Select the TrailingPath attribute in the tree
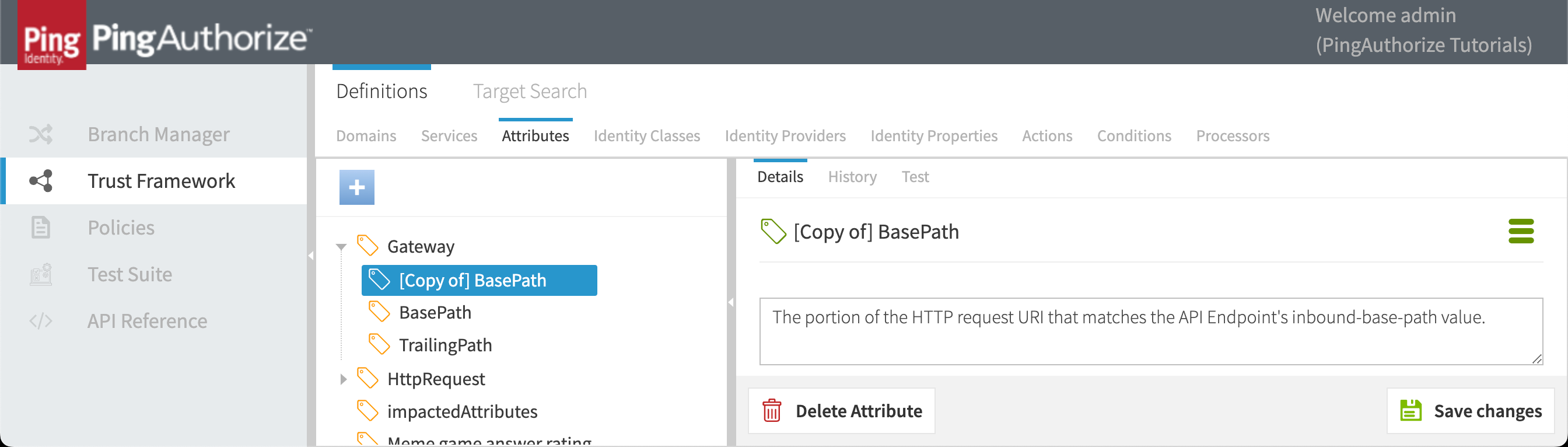The height and width of the screenshot is (447, 1568). (445, 345)
